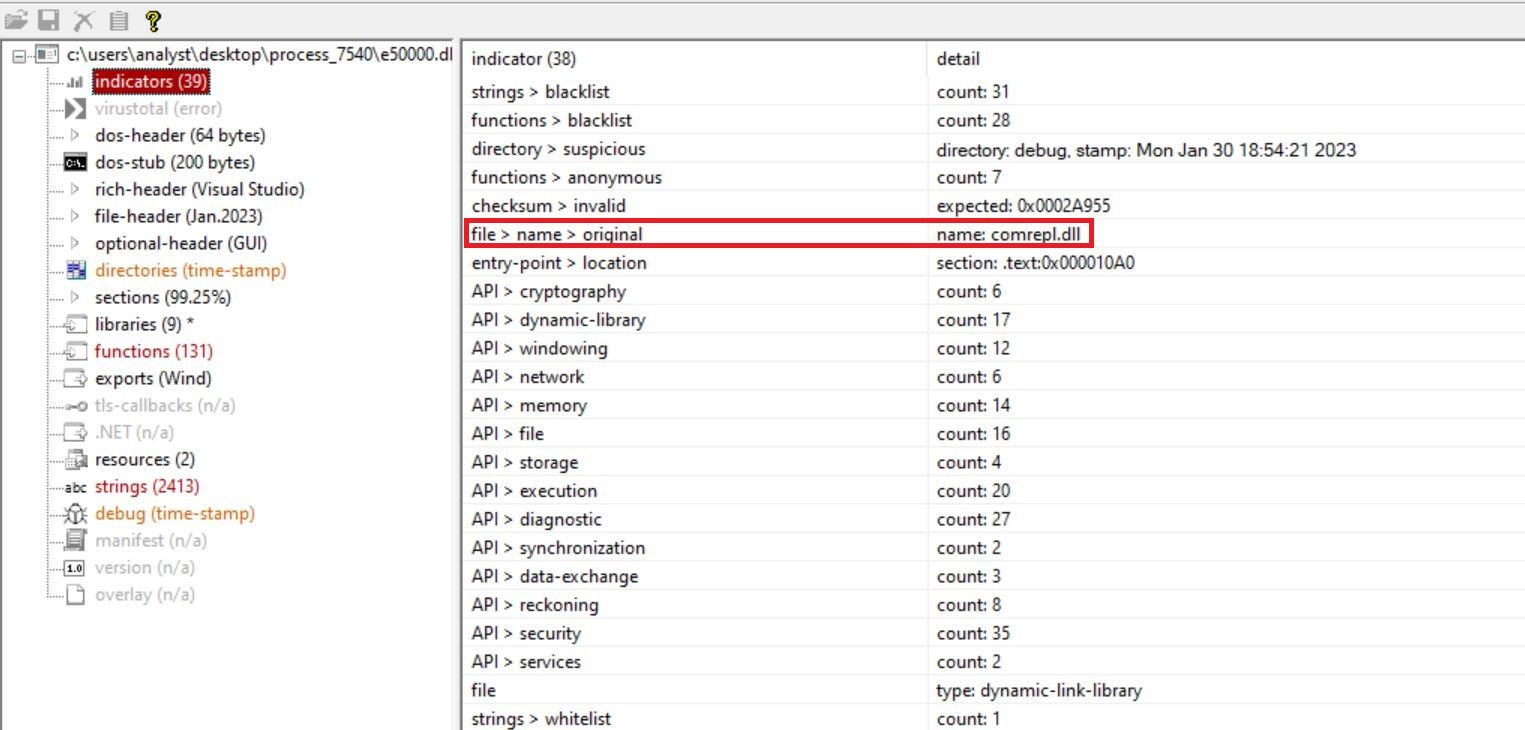1525x730 pixels.
Task: Click the debug bug icon
Action: coord(75,514)
